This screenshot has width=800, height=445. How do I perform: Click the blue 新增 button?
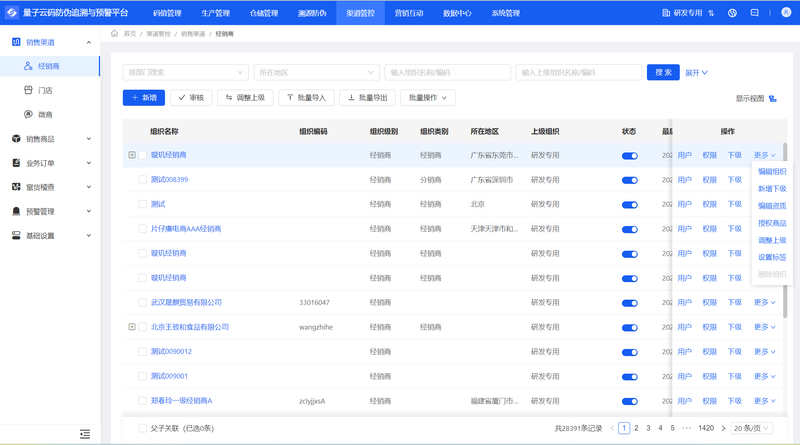[144, 98]
